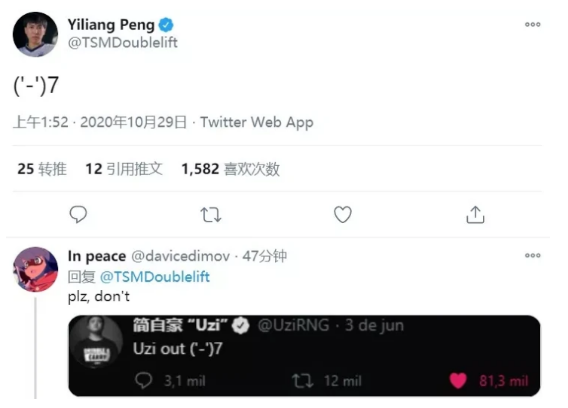Screen dimensions: 568x408
Task: Open the quoted Uzi tweet card
Action: coord(304,355)
